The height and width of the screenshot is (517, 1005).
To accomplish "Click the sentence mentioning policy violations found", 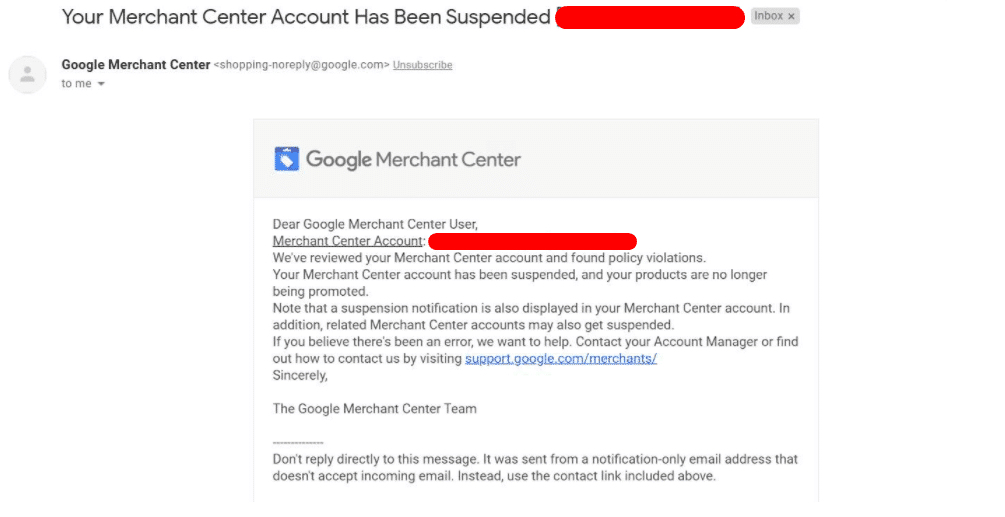I will pos(489,258).
